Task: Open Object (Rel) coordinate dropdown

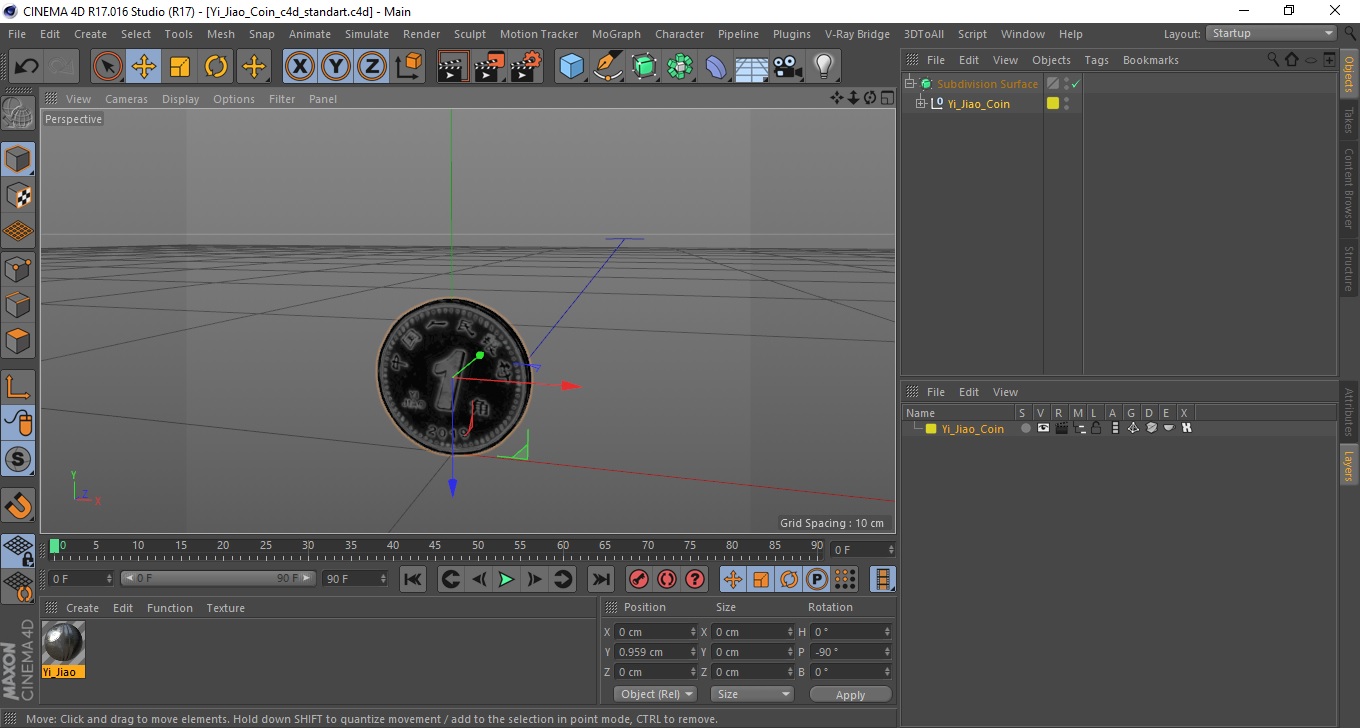Action: pos(656,694)
